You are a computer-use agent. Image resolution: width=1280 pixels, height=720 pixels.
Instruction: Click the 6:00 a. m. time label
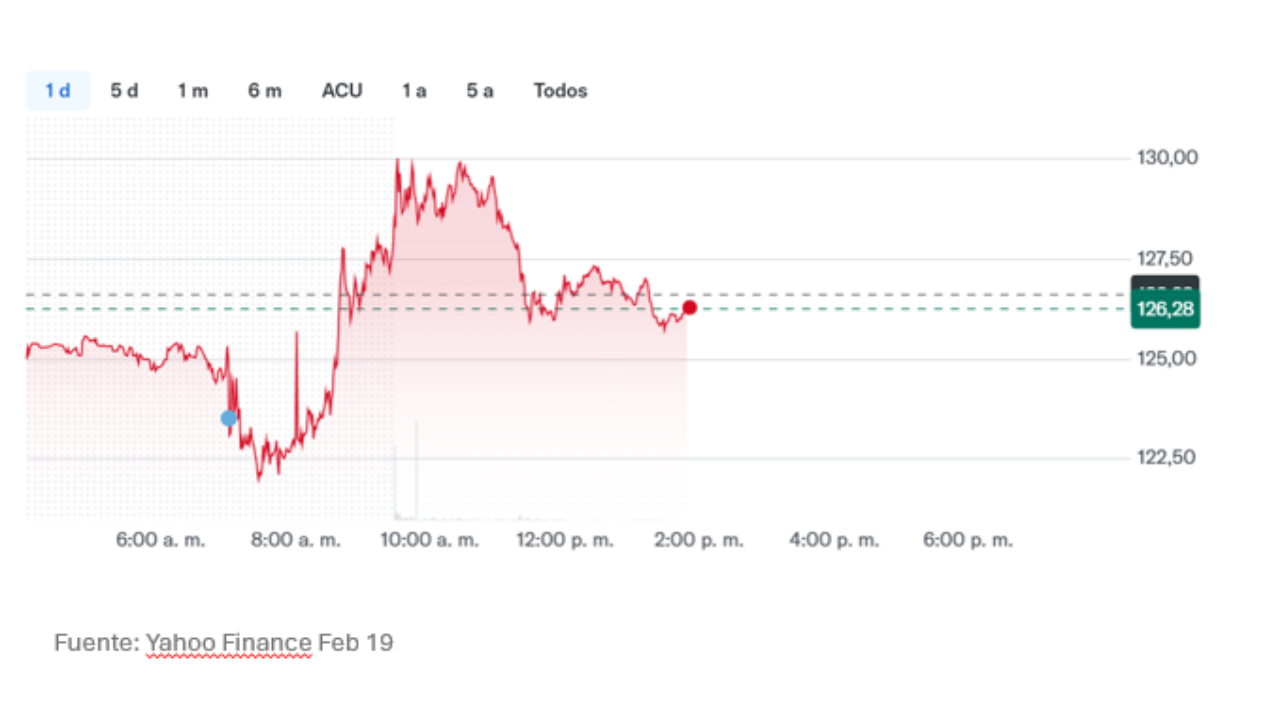pyautogui.click(x=160, y=540)
